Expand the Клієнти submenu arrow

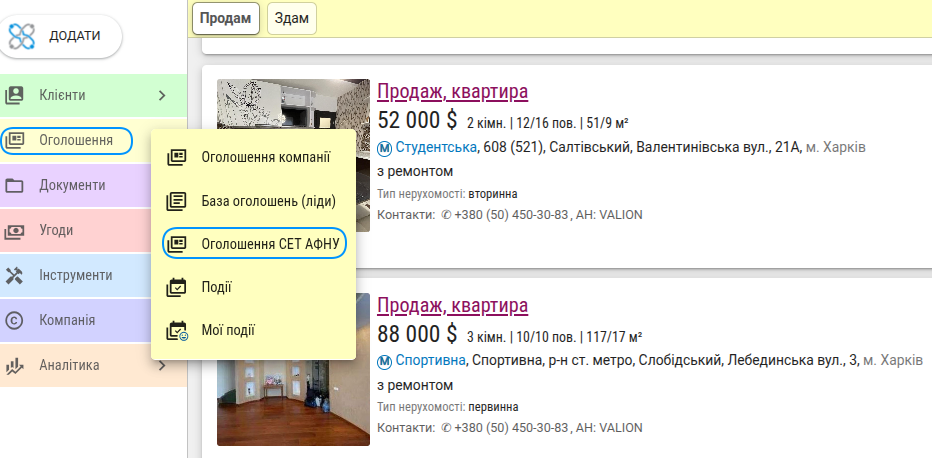[x=162, y=96]
